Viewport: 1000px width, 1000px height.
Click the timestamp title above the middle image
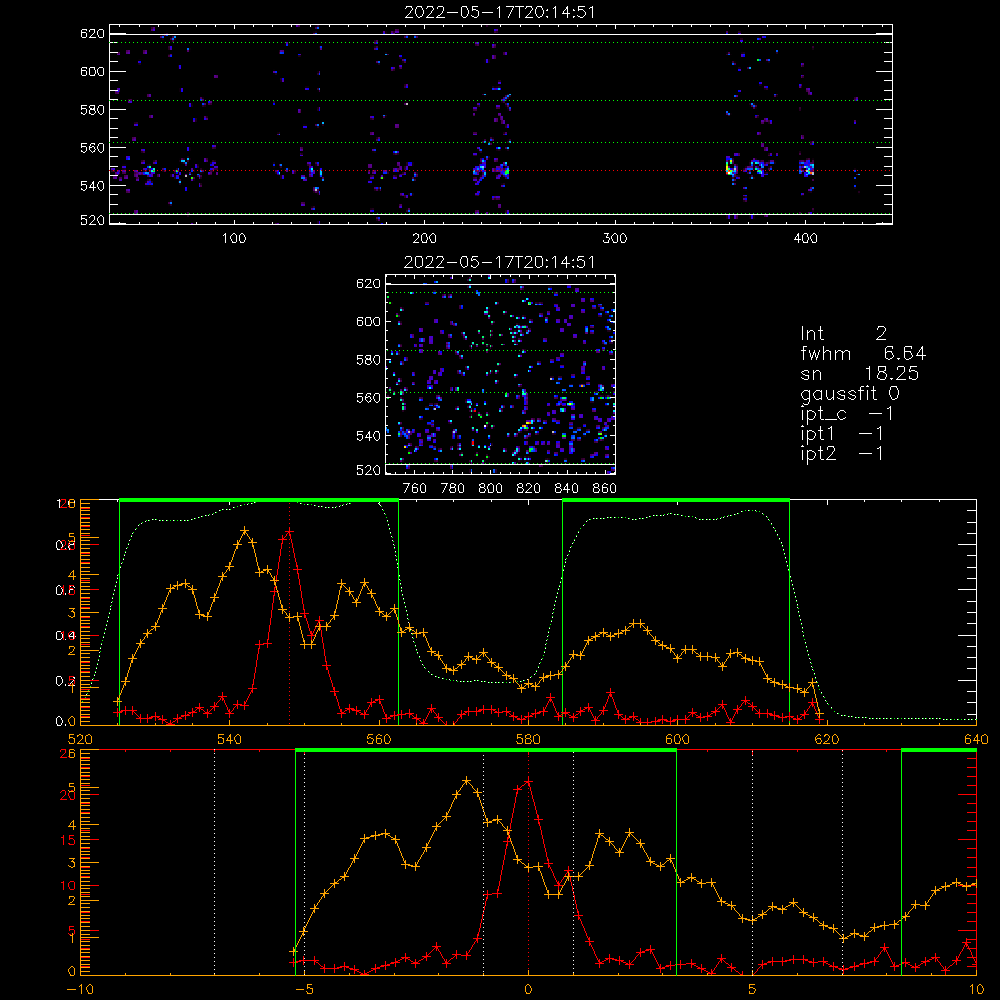pos(500,262)
